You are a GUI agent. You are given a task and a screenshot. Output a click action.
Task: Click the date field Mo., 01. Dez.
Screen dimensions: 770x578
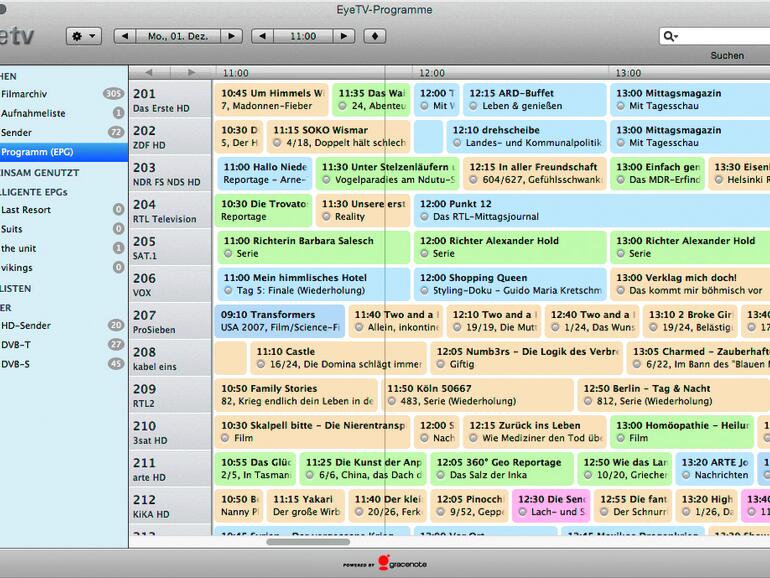pos(178,36)
